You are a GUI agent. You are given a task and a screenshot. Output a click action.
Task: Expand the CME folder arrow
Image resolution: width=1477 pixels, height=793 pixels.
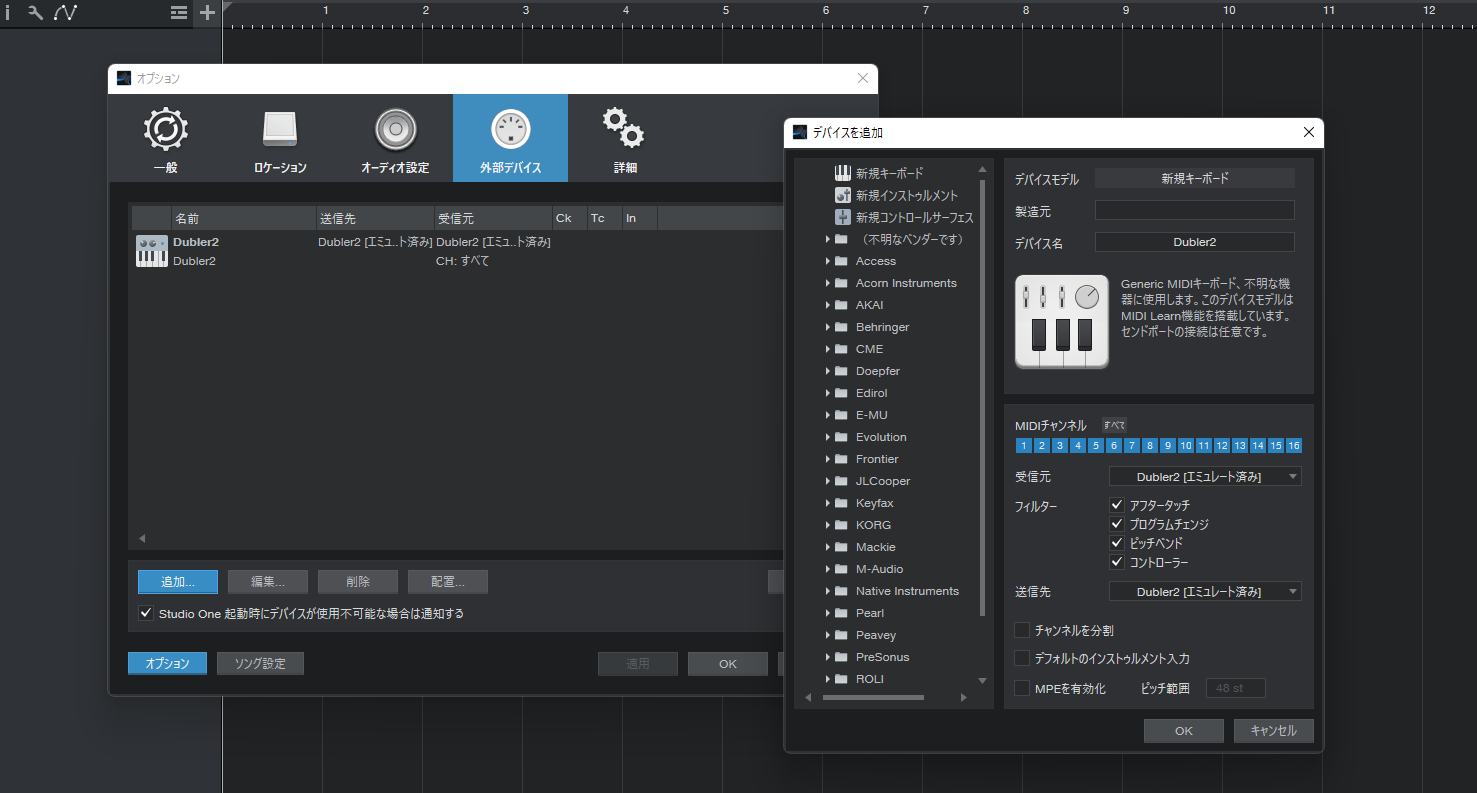(828, 349)
